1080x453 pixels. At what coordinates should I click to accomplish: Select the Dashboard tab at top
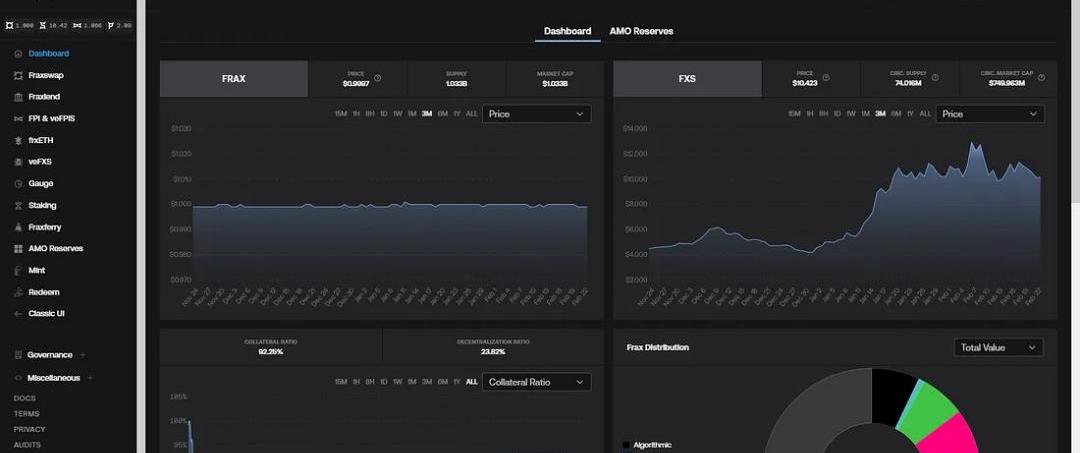(x=567, y=31)
